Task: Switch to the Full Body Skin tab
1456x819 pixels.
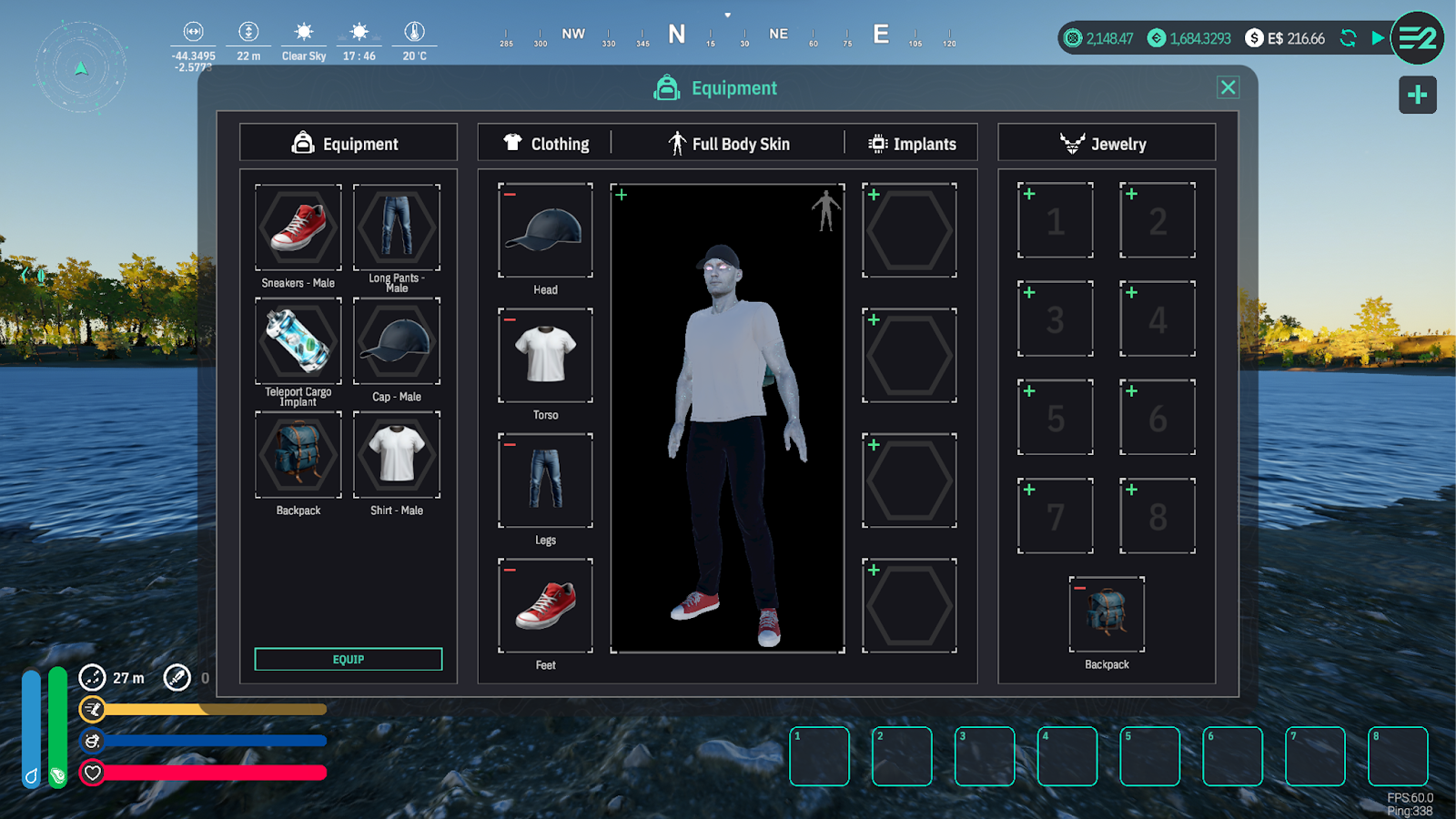Action: click(728, 144)
